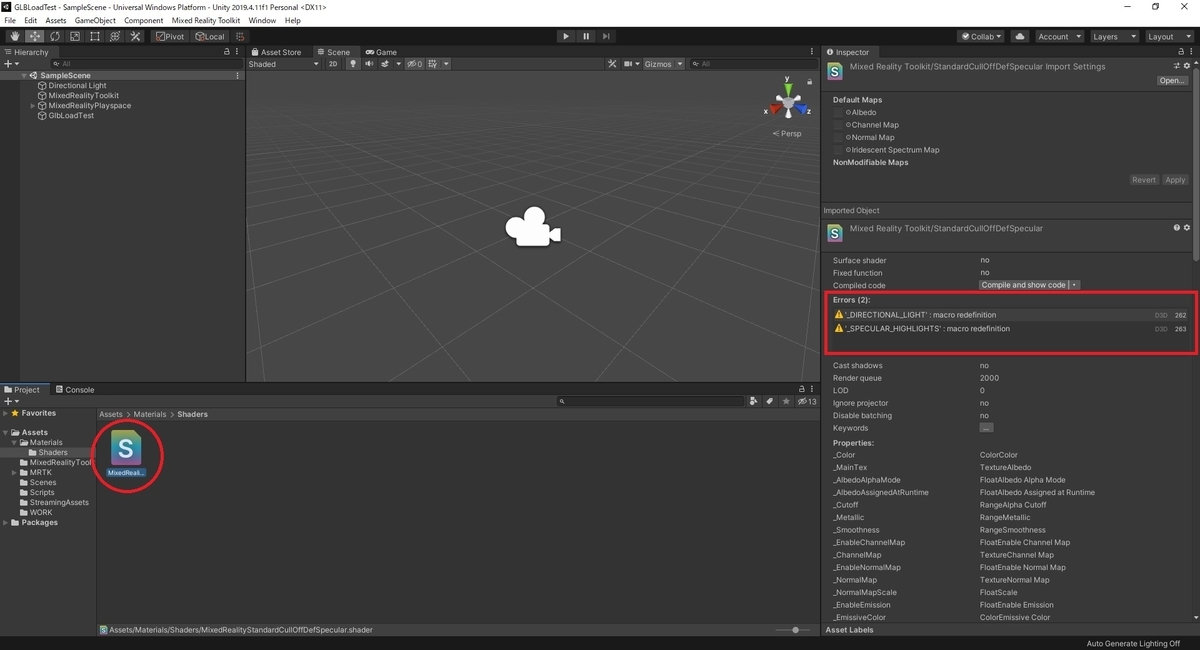The image size is (1200, 650).
Task: Search by type icon in Project
Action: (x=753, y=401)
